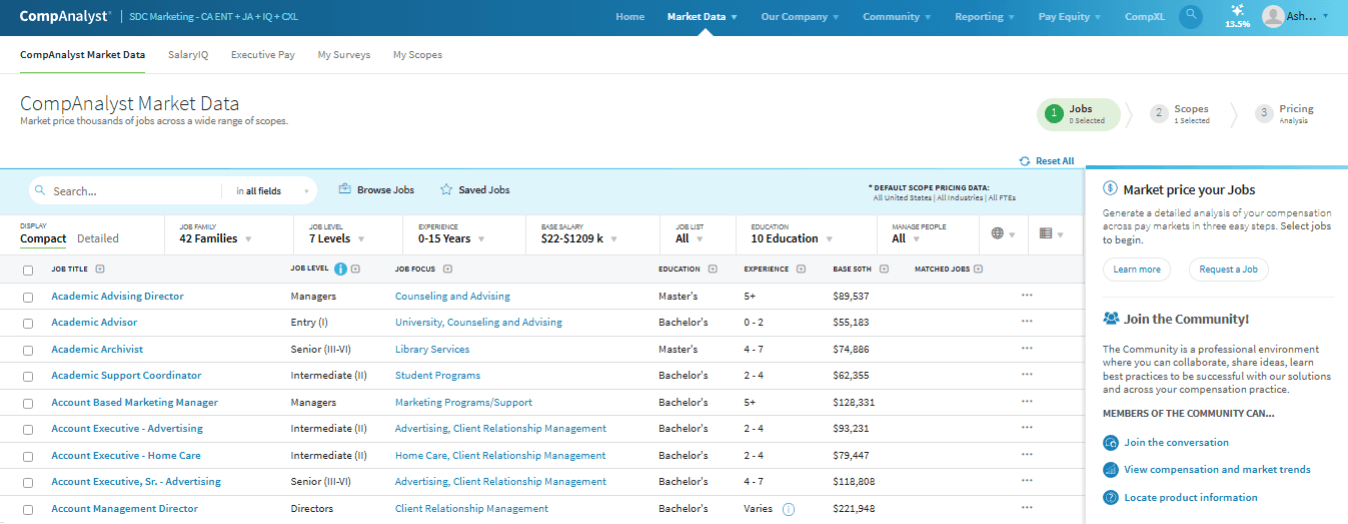1348x524 pixels.
Task: Open more options for Academic Support Coordinator
Action: (1026, 375)
